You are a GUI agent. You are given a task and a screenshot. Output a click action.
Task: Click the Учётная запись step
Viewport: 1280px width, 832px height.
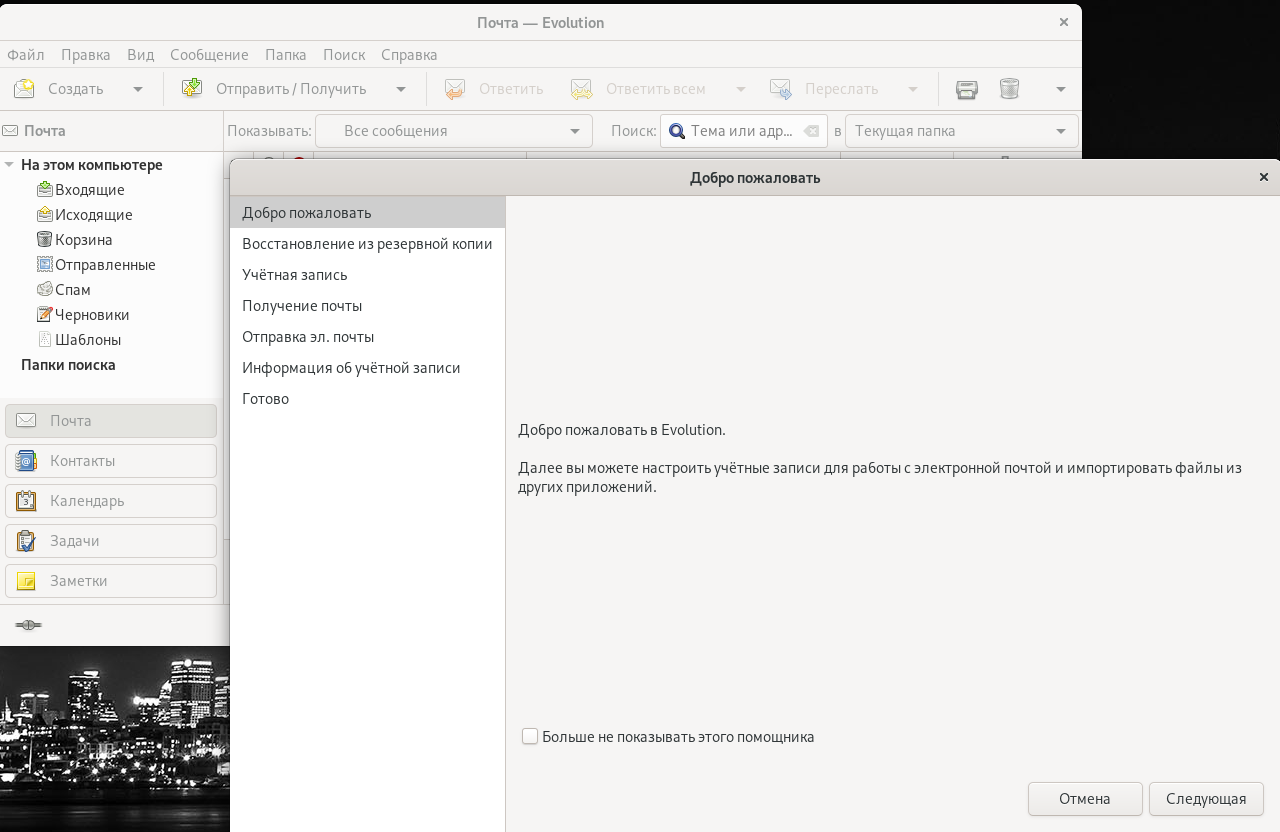pos(367,275)
